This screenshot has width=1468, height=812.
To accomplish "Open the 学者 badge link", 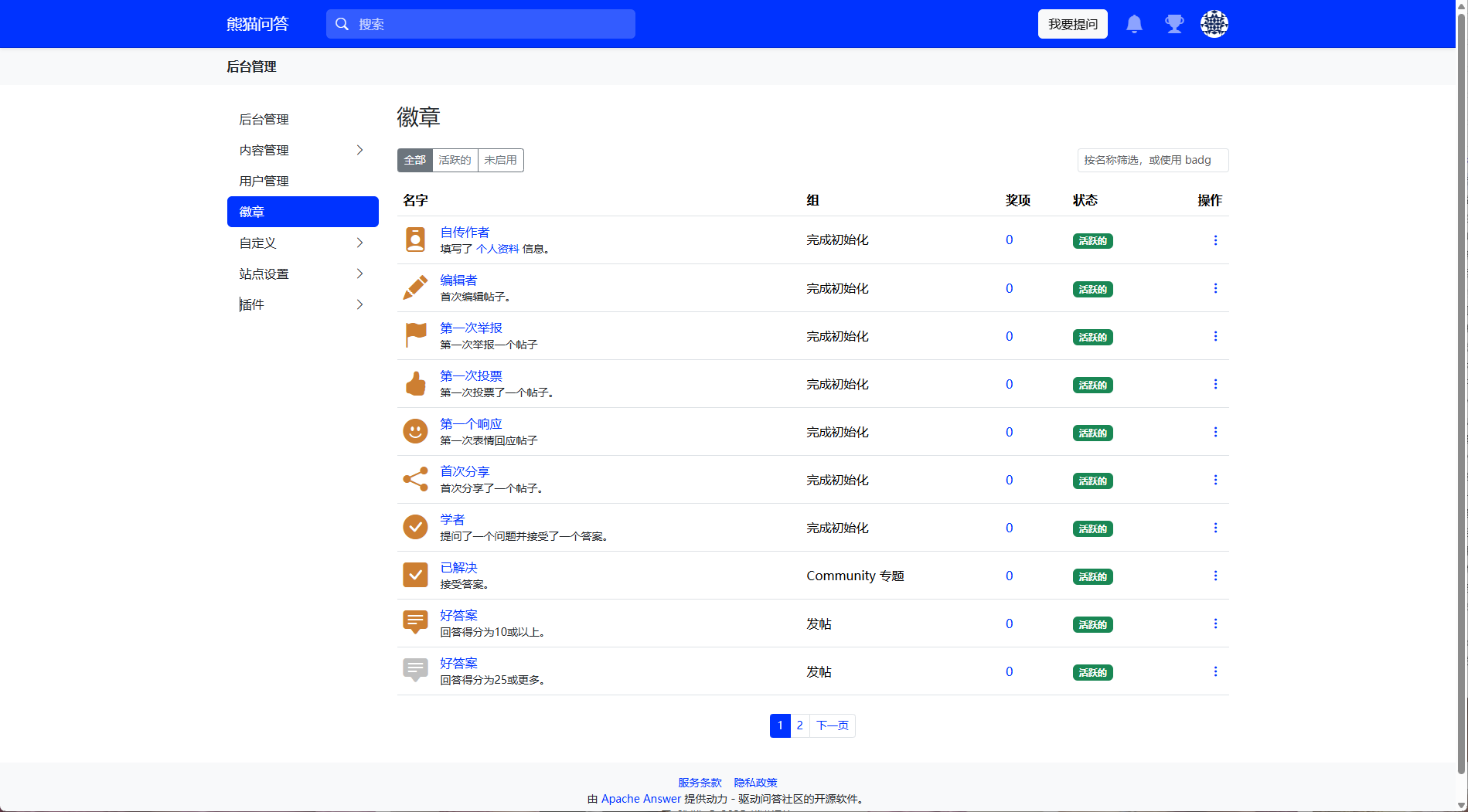I will tap(452, 519).
